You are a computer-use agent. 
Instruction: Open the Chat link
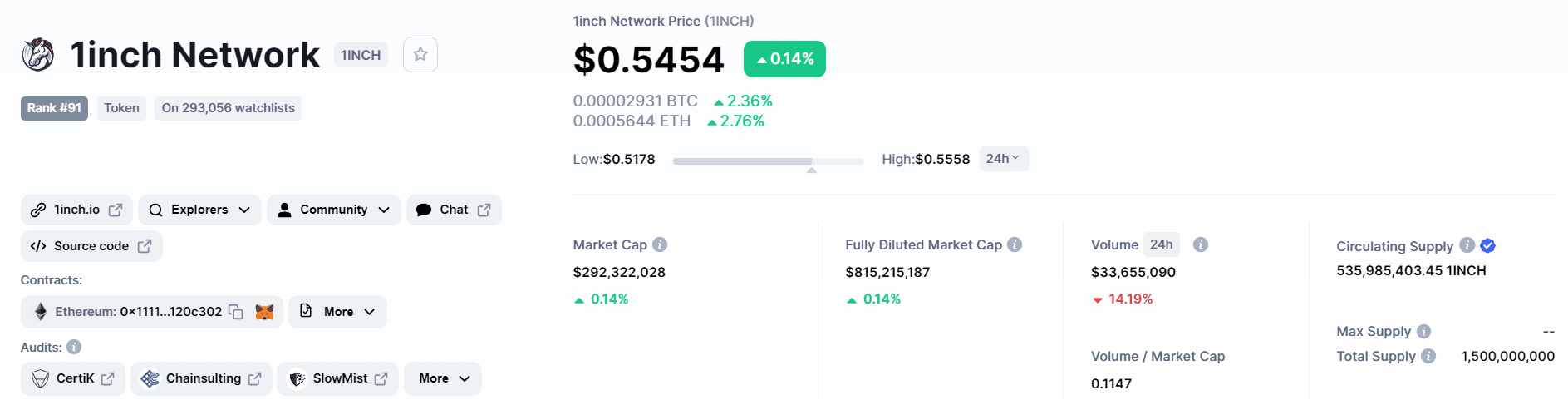coord(454,210)
